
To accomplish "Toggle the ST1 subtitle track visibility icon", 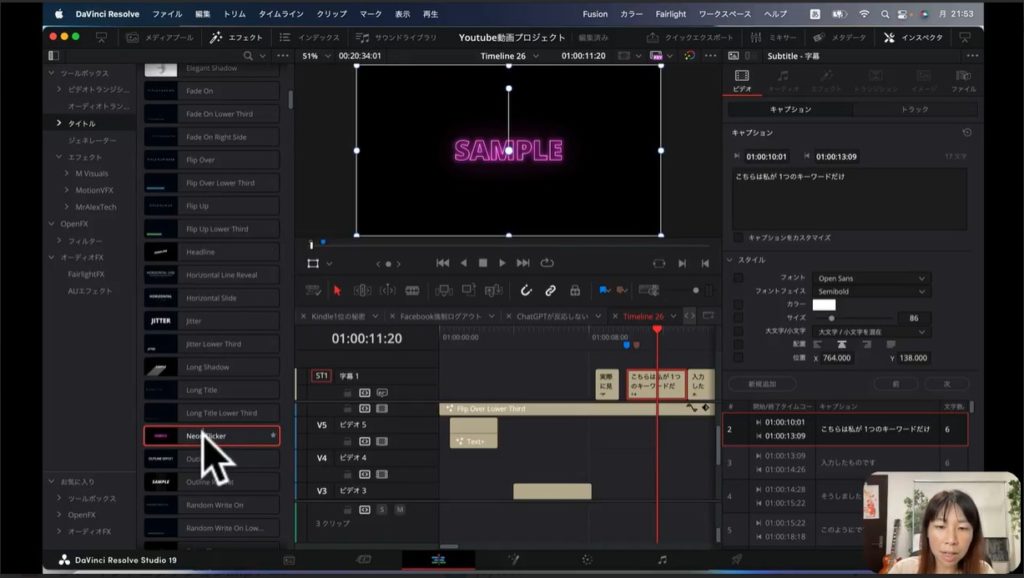I will pyautogui.click(x=382, y=392).
